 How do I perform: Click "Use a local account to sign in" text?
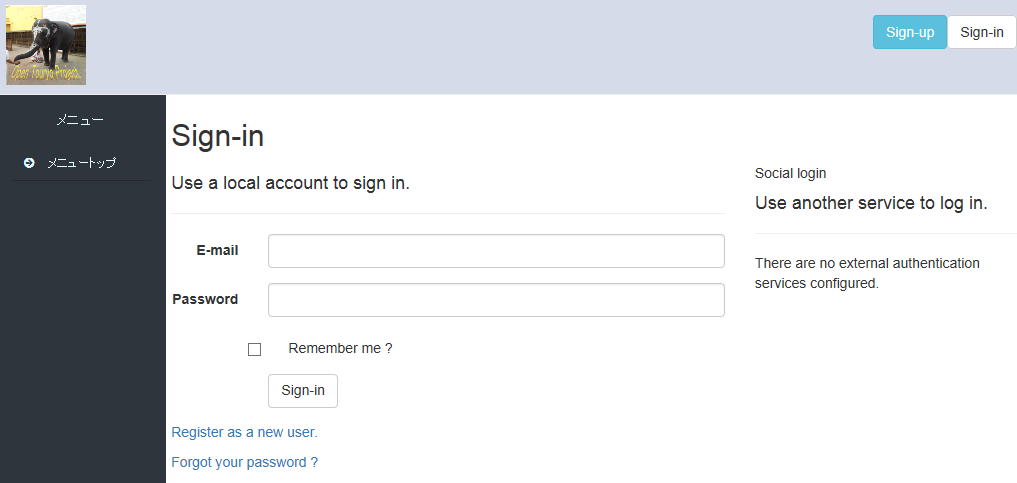290,183
